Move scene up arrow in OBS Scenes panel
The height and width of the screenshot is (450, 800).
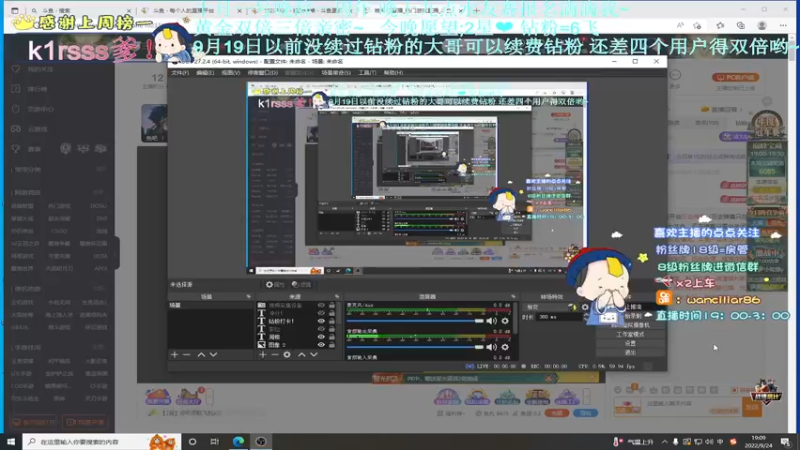tap(201, 355)
